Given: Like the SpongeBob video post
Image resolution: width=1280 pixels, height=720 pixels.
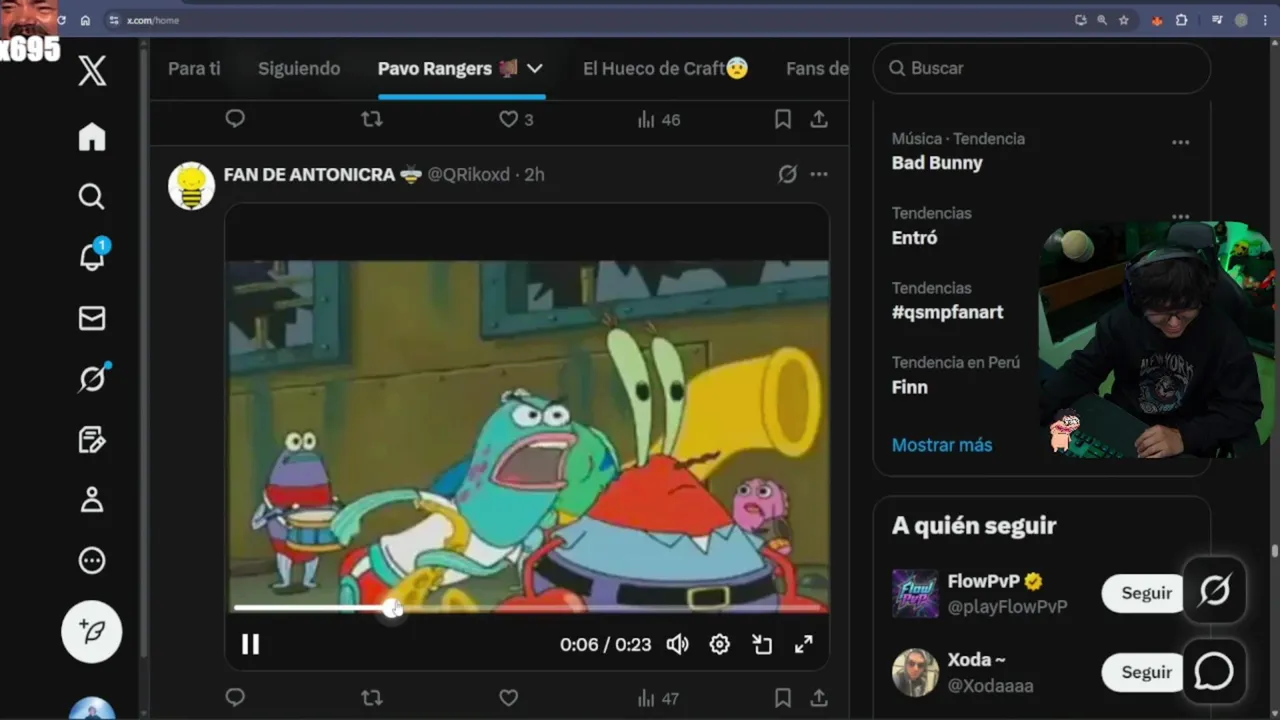Looking at the screenshot, I should click(x=508, y=698).
